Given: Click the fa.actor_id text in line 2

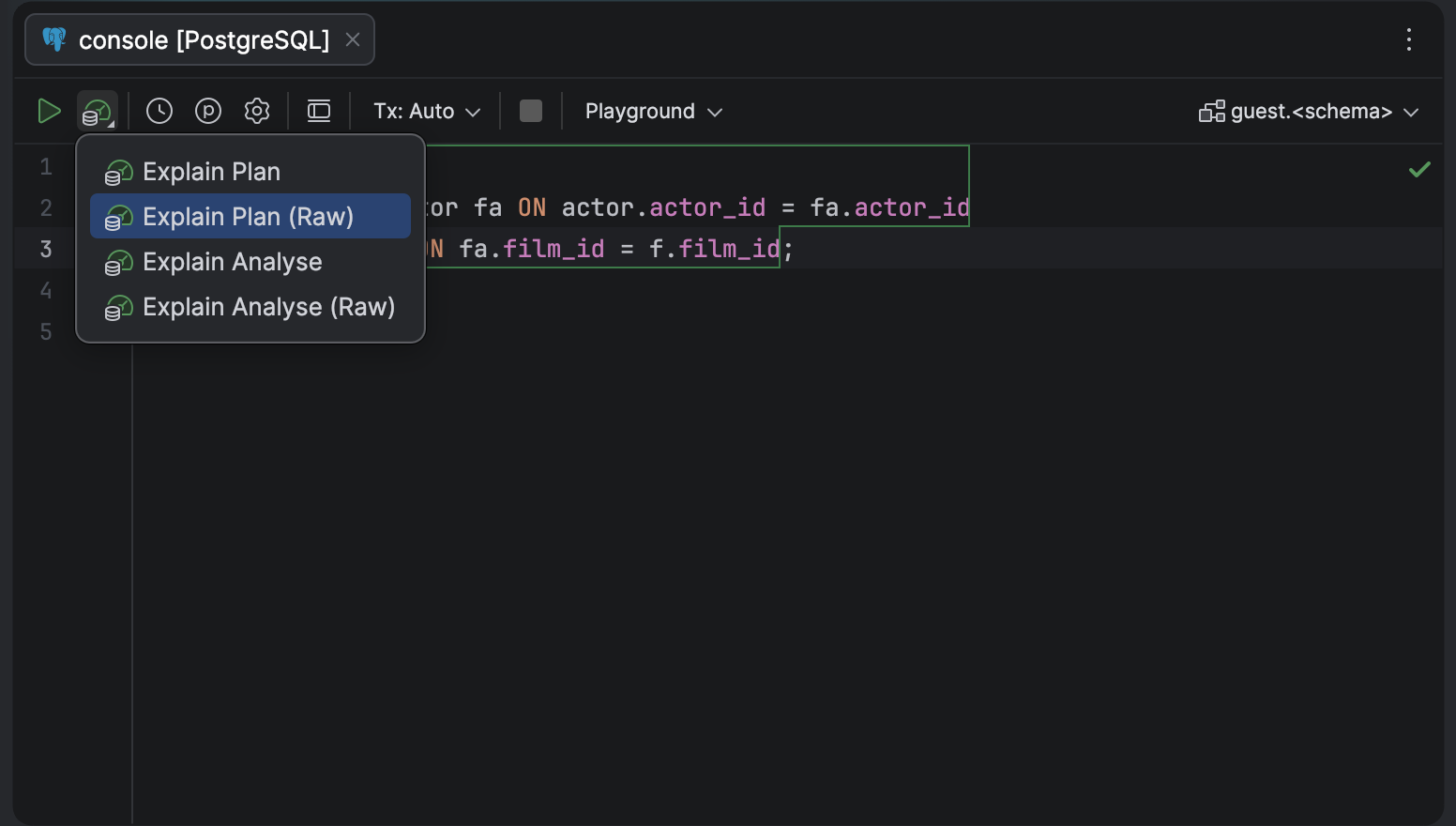Looking at the screenshot, I should point(889,207).
